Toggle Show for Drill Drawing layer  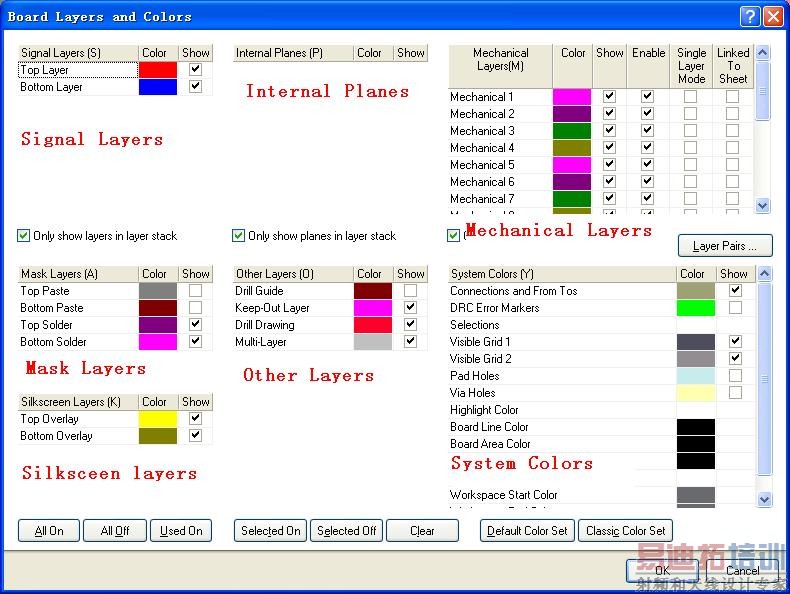point(411,324)
